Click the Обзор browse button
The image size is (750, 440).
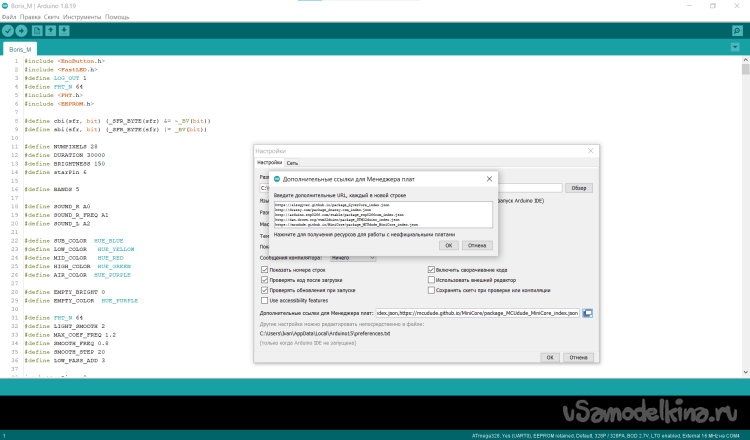[579, 187]
